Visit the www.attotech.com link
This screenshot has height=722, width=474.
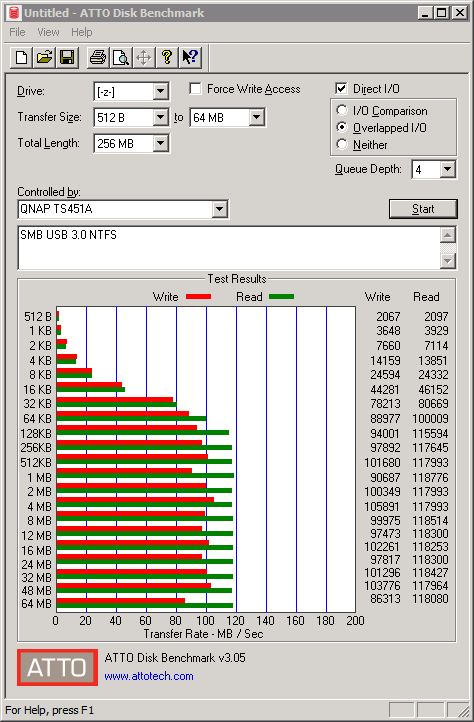click(149, 676)
